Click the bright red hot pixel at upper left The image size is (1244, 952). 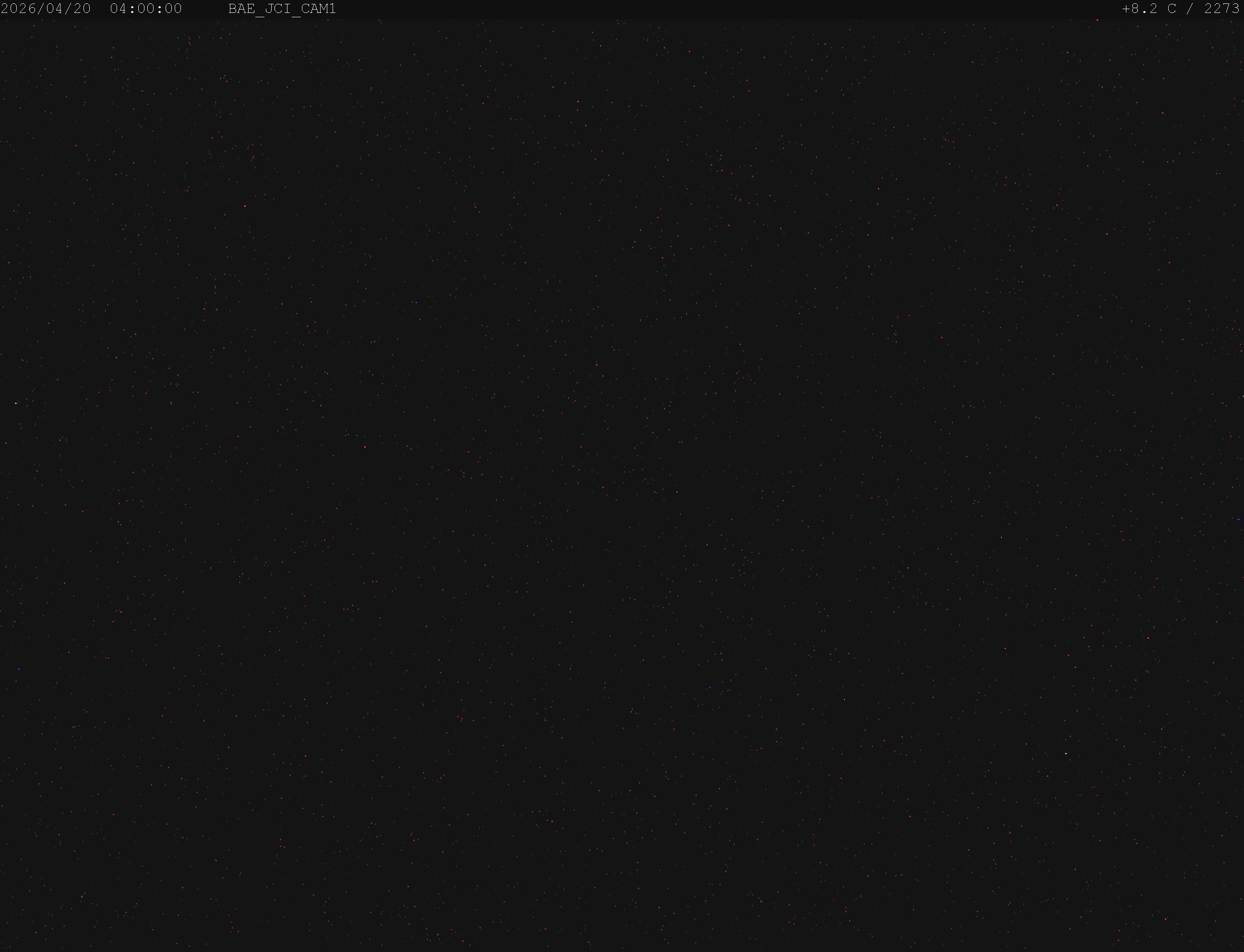[245, 206]
